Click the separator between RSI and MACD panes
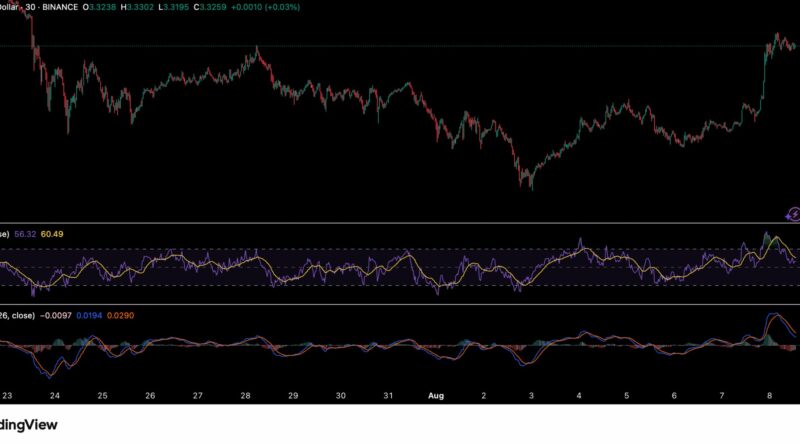Screen dimensions: 800x445 pyautogui.click(x=400, y=304)
